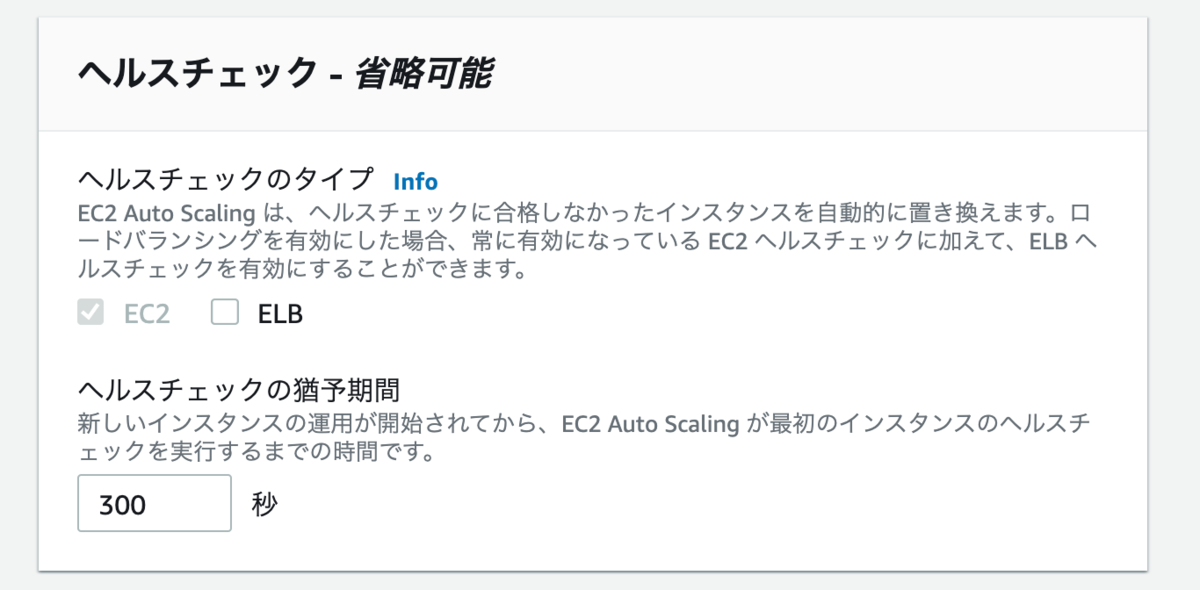Click the divider below the section header

(600, 128)
